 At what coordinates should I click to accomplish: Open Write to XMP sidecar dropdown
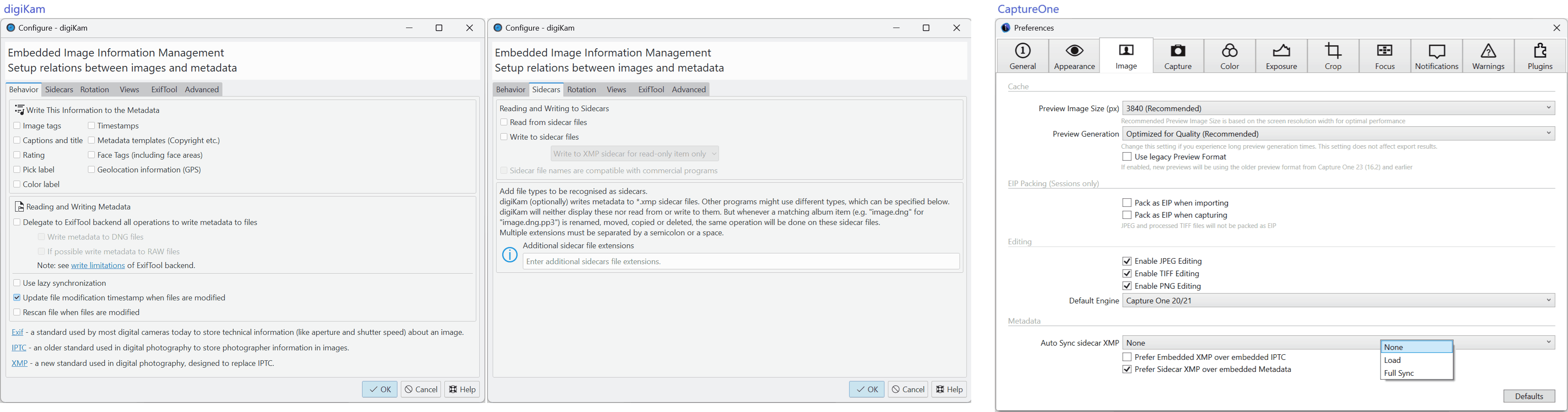point(635,154)
